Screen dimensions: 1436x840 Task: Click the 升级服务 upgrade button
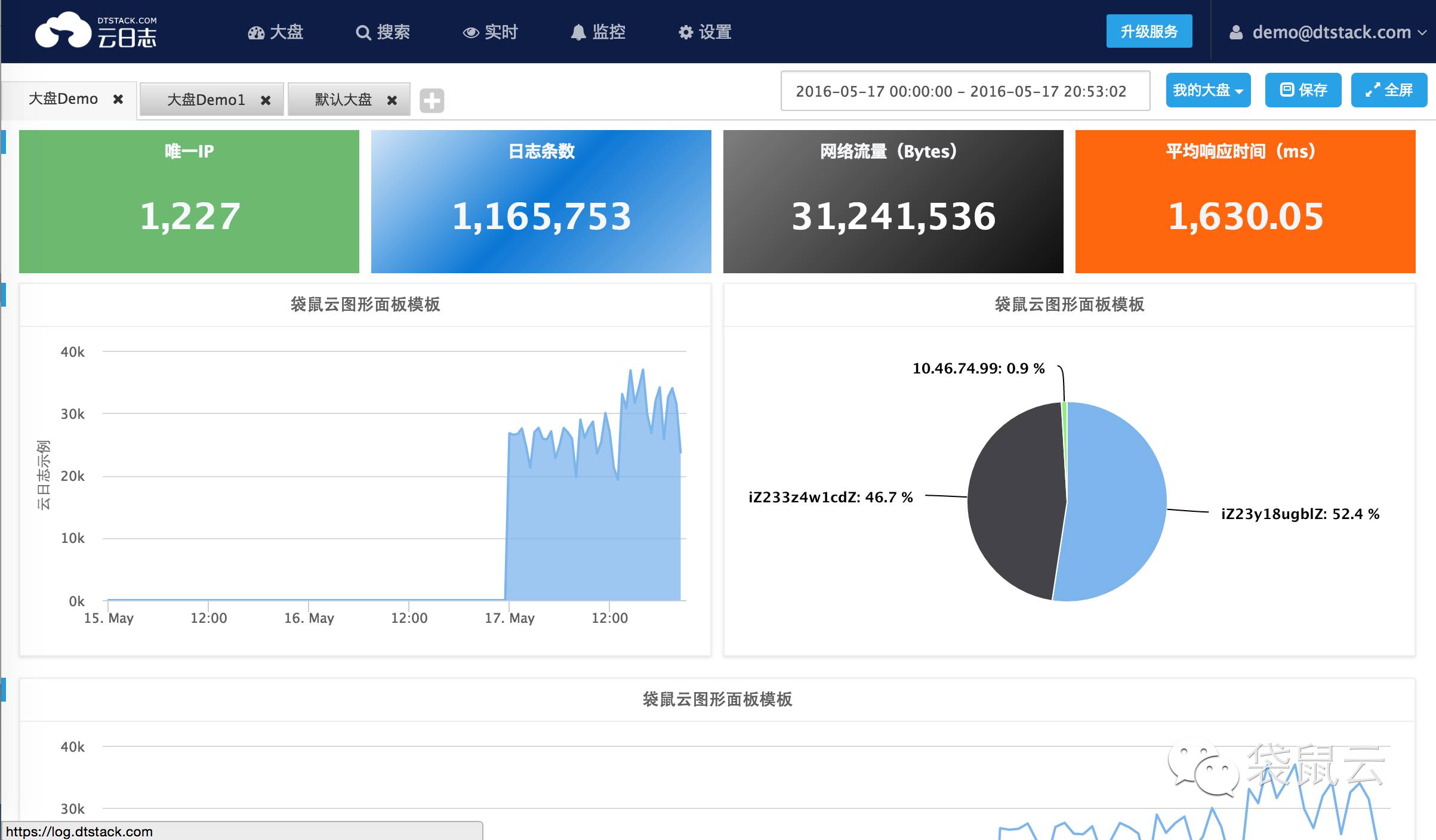pos(1149,32)
